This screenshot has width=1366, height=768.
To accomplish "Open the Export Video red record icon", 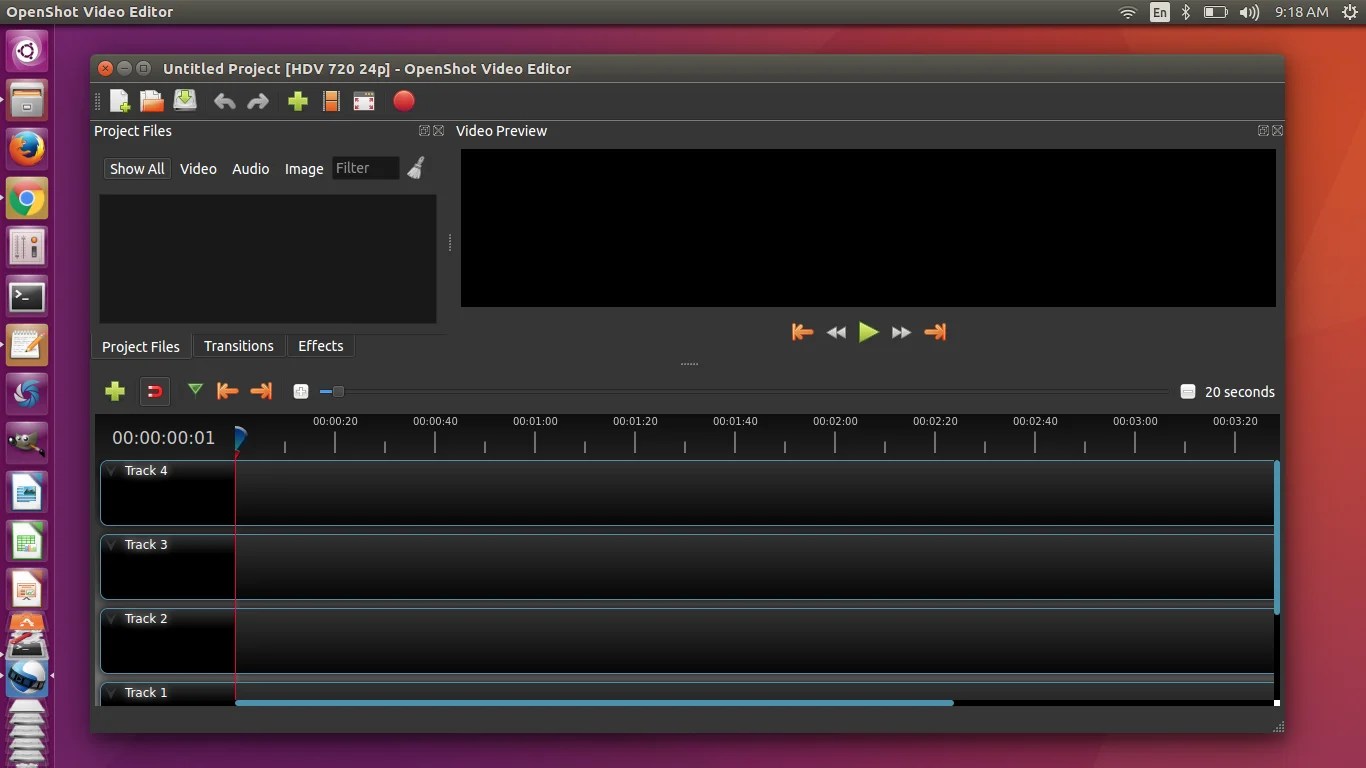I will point(404,101).
